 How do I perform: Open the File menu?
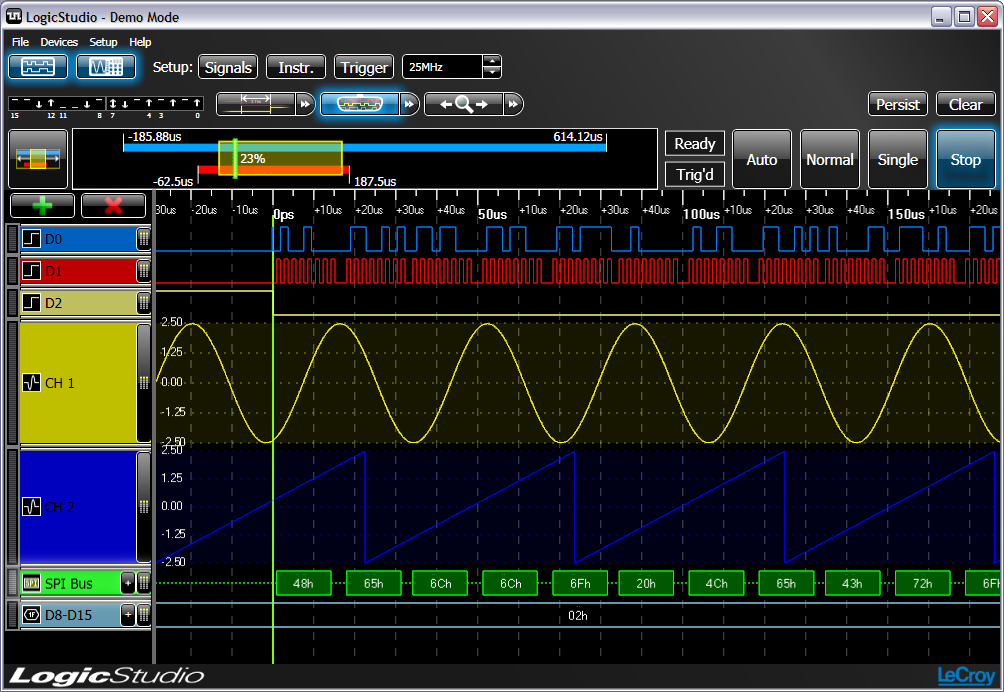coord(20,42)
